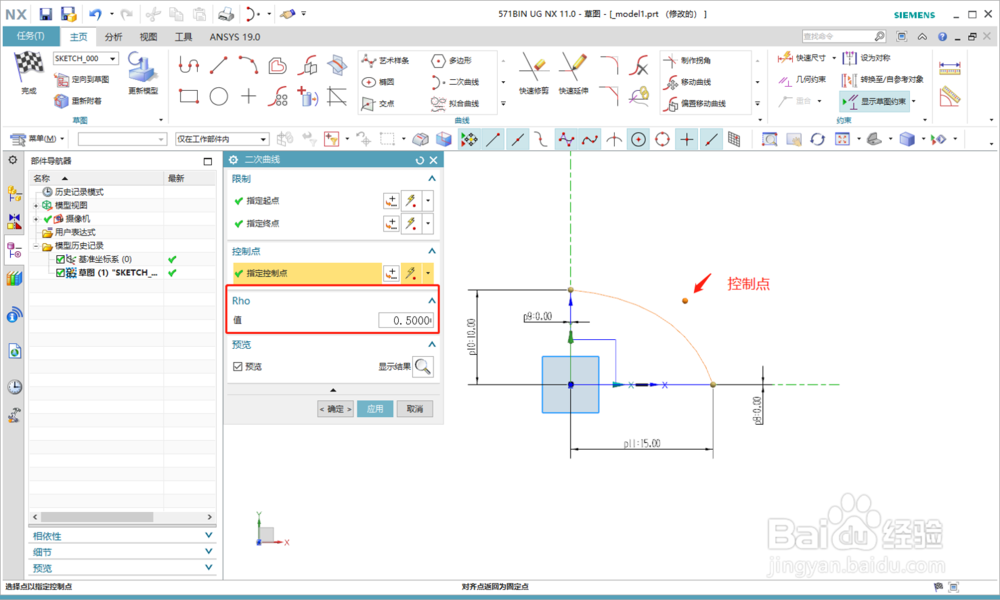Click the 几何约束 geometric constraints tool
This screenshot has height=600, width=1000.
tap(802, 80)
